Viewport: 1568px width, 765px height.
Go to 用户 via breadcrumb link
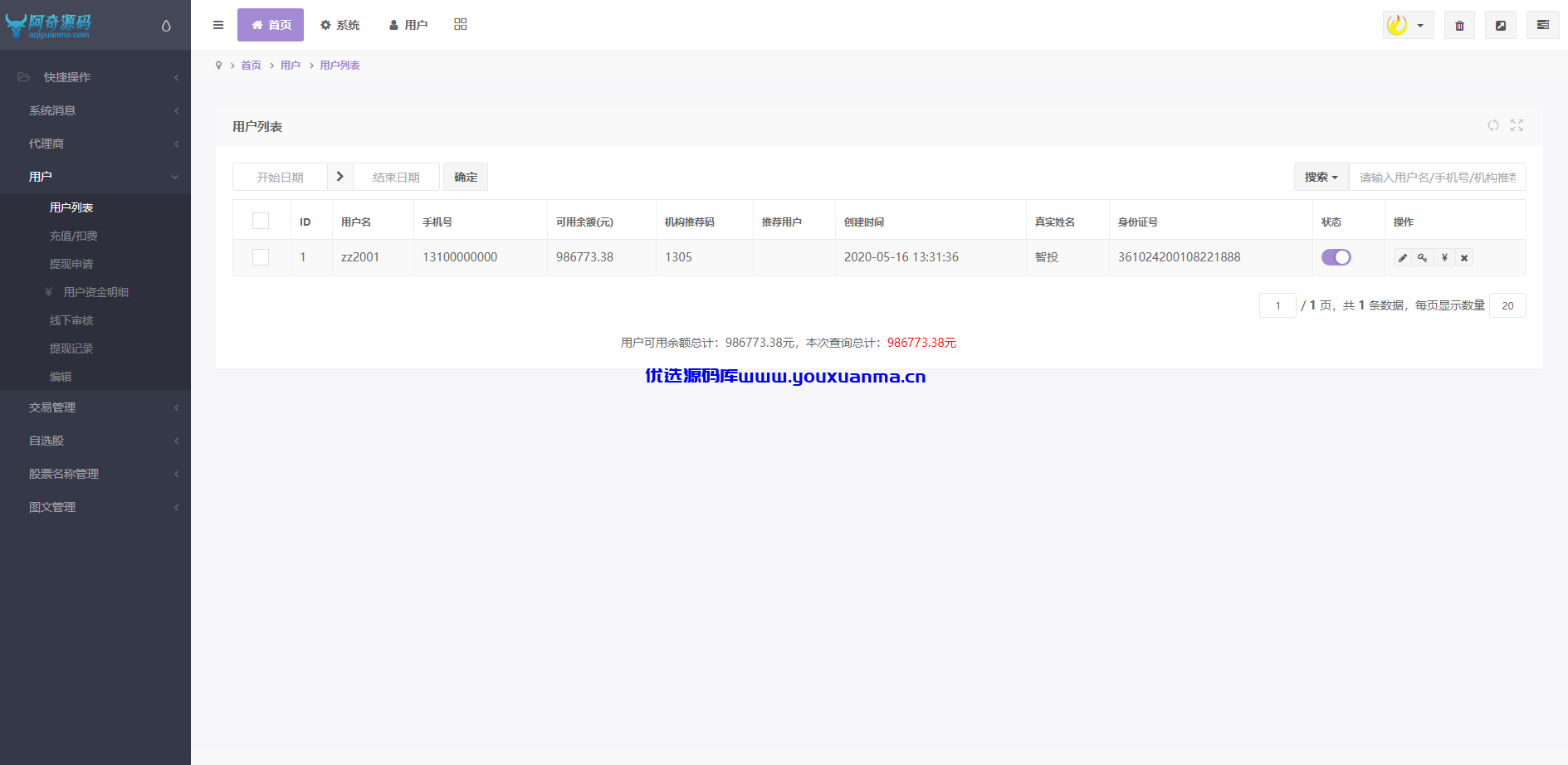(x=290, y=66)
